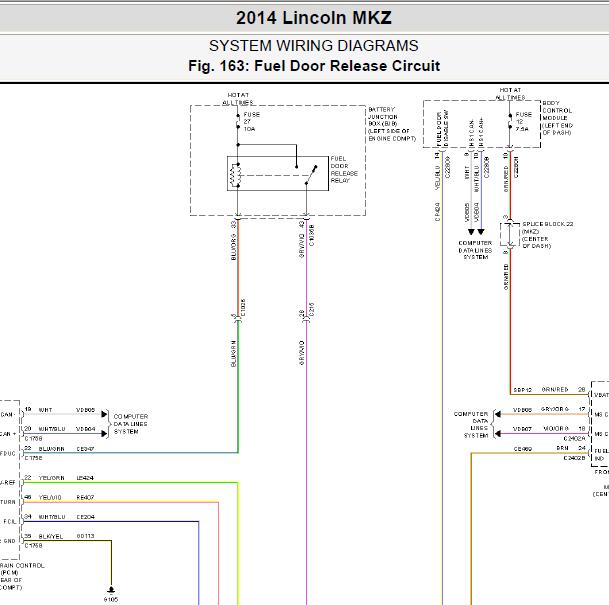Select the "FUSE 12 7.5A" label
Screen dimensions: 609x605
coord(523,122)
